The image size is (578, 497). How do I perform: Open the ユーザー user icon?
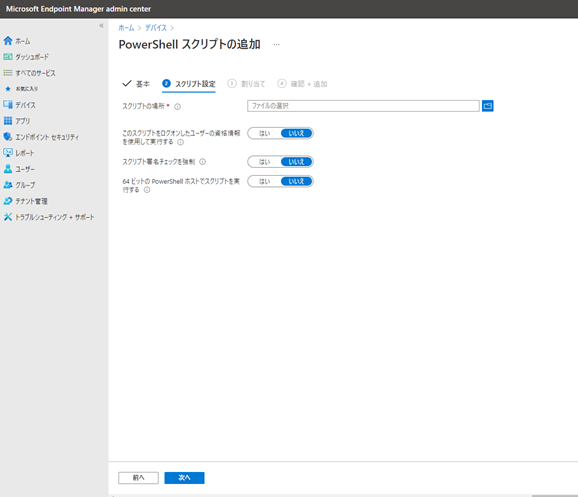click(x=8, y=169)
